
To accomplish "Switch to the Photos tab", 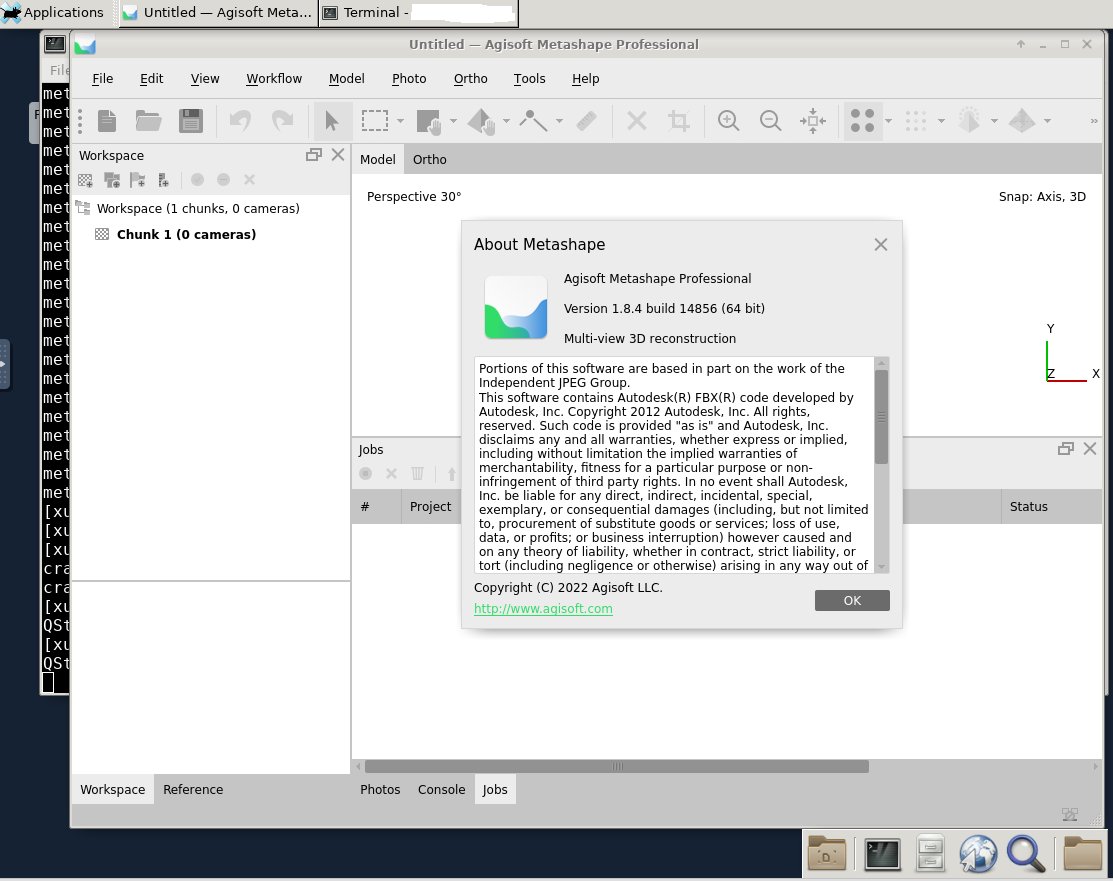I will (380, 789).
